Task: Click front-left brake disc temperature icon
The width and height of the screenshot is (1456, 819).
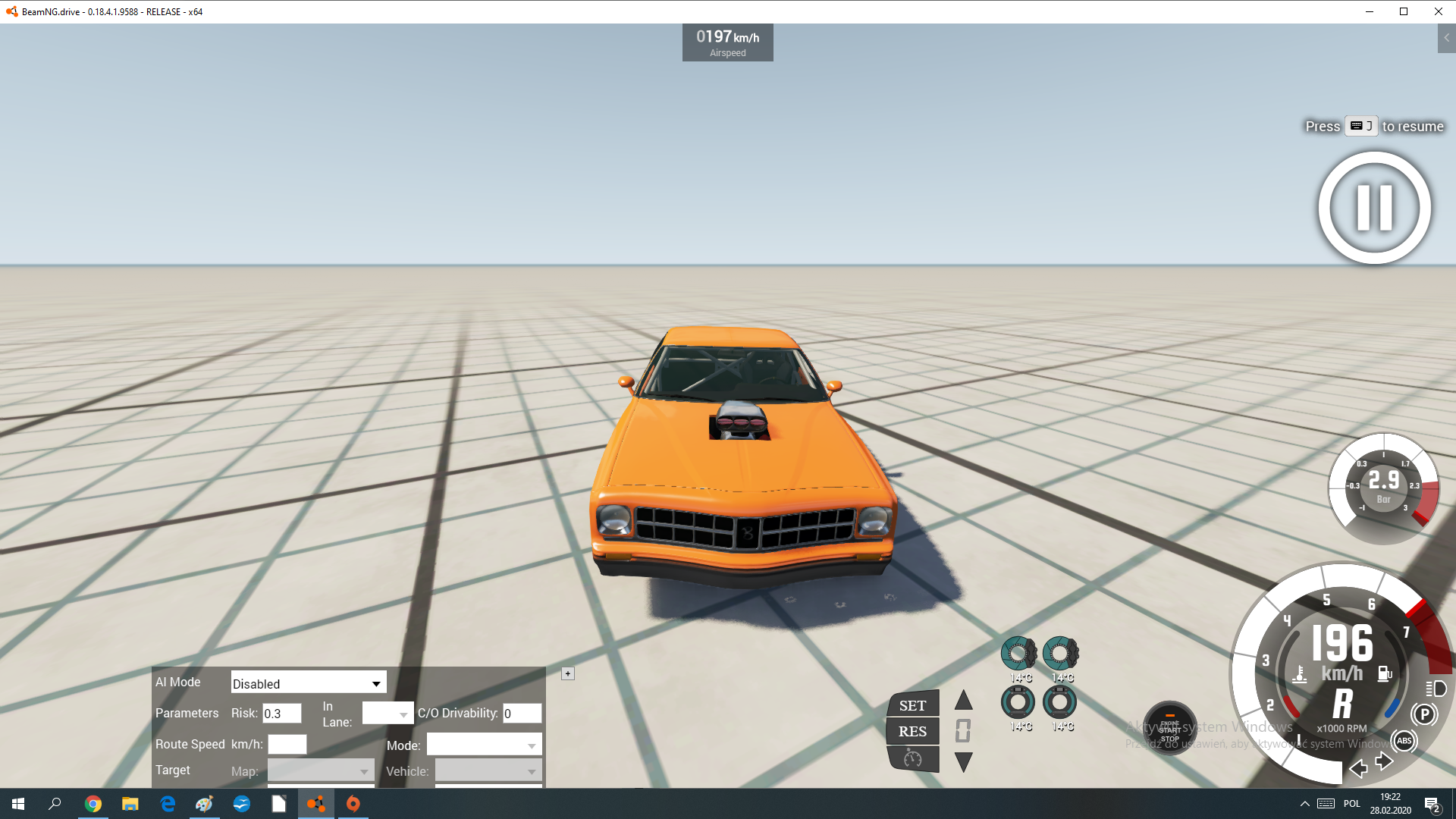Action: click(x=1018, y=653)
